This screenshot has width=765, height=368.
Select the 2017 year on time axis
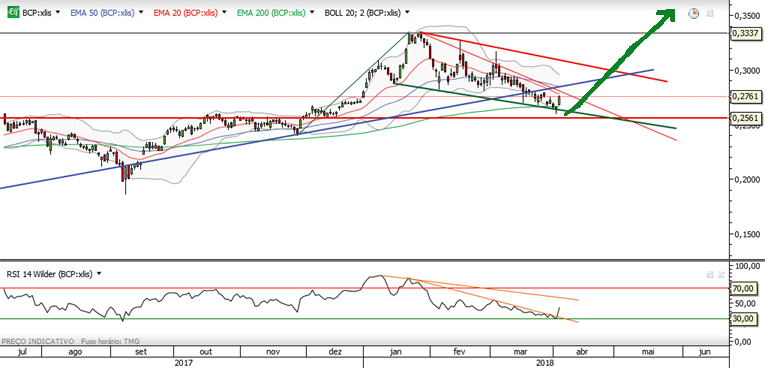tap(183, 363)
